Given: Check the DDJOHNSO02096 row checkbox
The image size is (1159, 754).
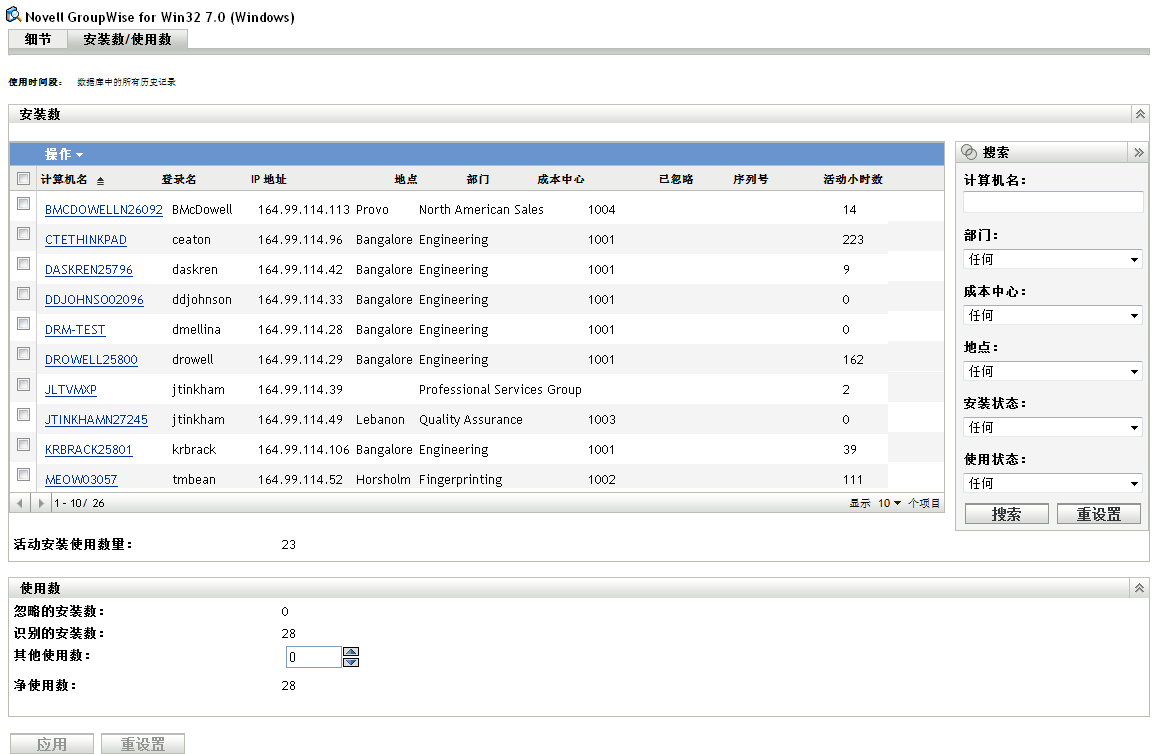Looking at the screenshot, I should click(24, 293).
